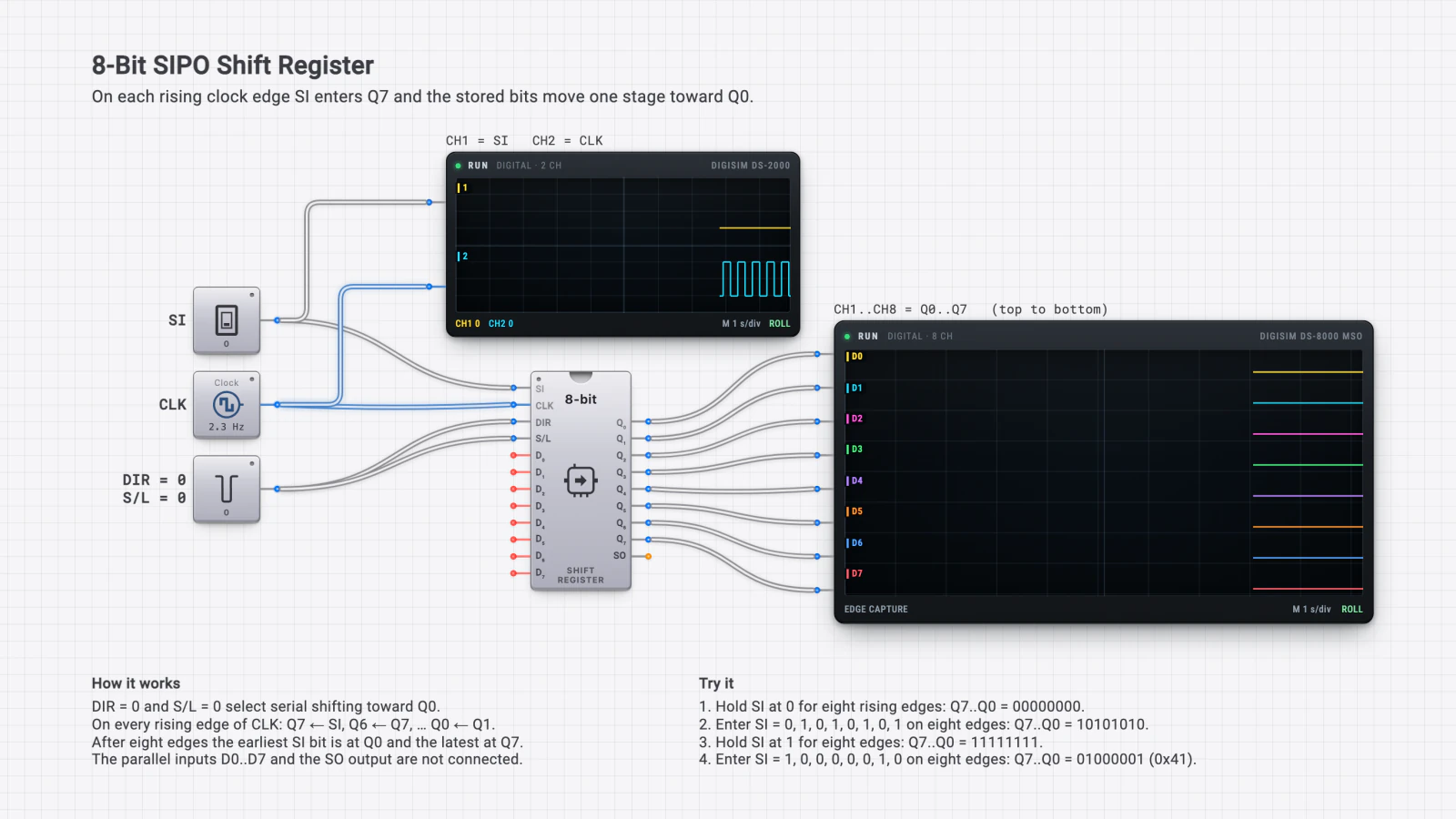Image resolution: width=1456 pixels, height=819 pixels.
Task: Click the DIGISIM DS-8000 MSO model label
Action: coord(1311,337)
